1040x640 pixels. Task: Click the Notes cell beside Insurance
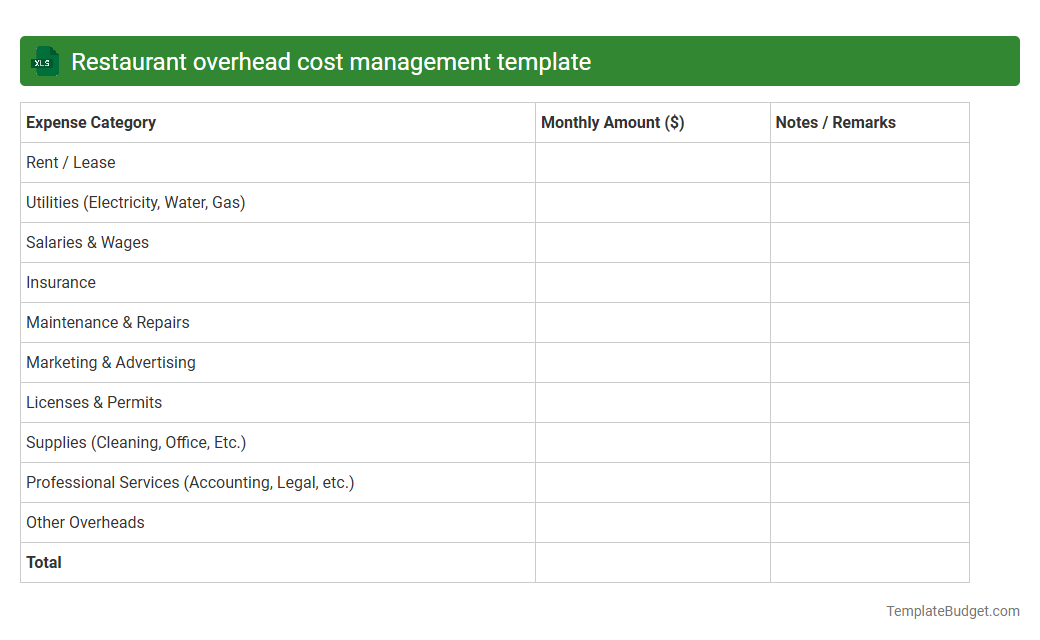[869, 282]
